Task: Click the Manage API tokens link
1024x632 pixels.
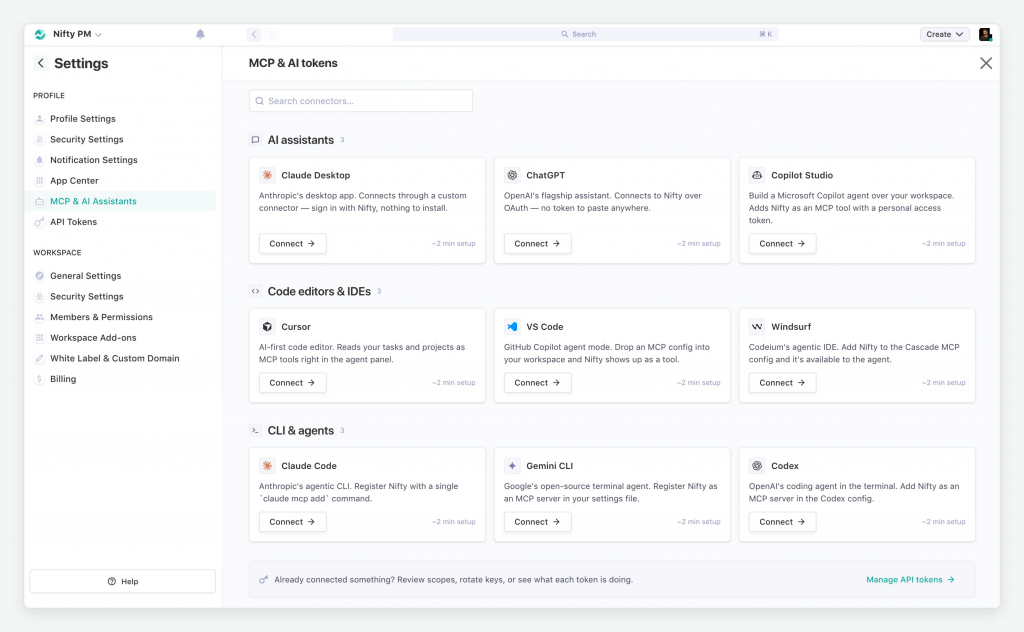Action: [910, 580]
